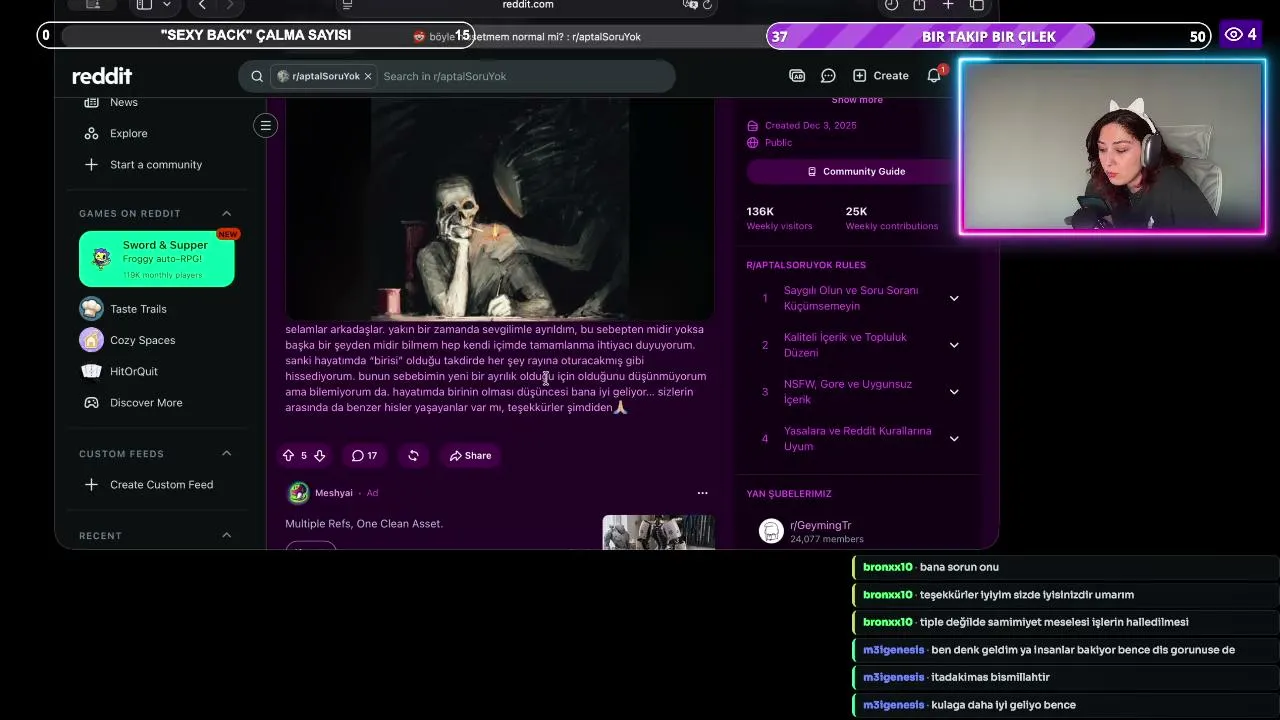Open Cozy Spaces game
The image size is (1280, 720).
point(142,340)
